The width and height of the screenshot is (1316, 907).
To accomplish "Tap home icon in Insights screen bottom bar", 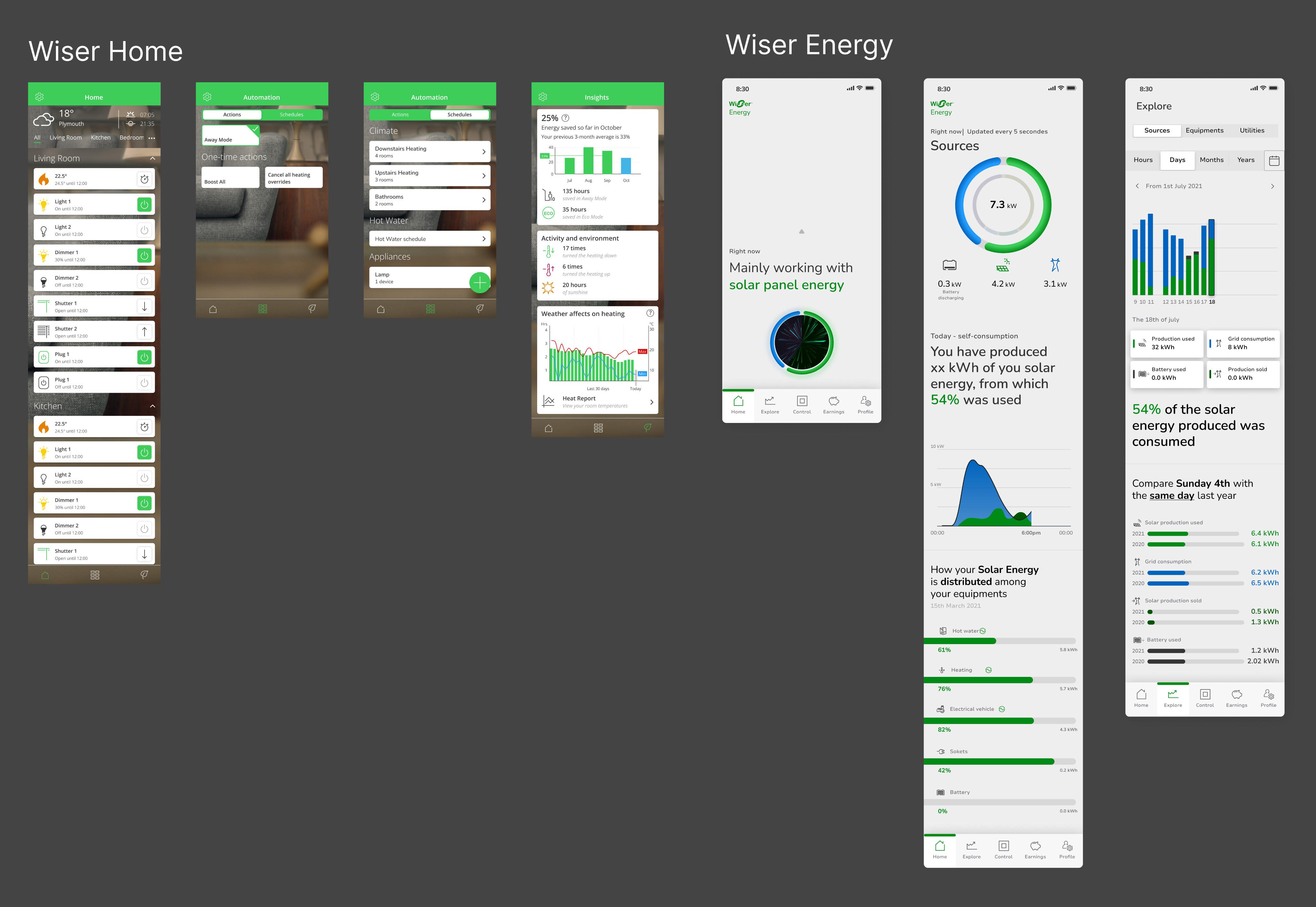I will (549, 428).
